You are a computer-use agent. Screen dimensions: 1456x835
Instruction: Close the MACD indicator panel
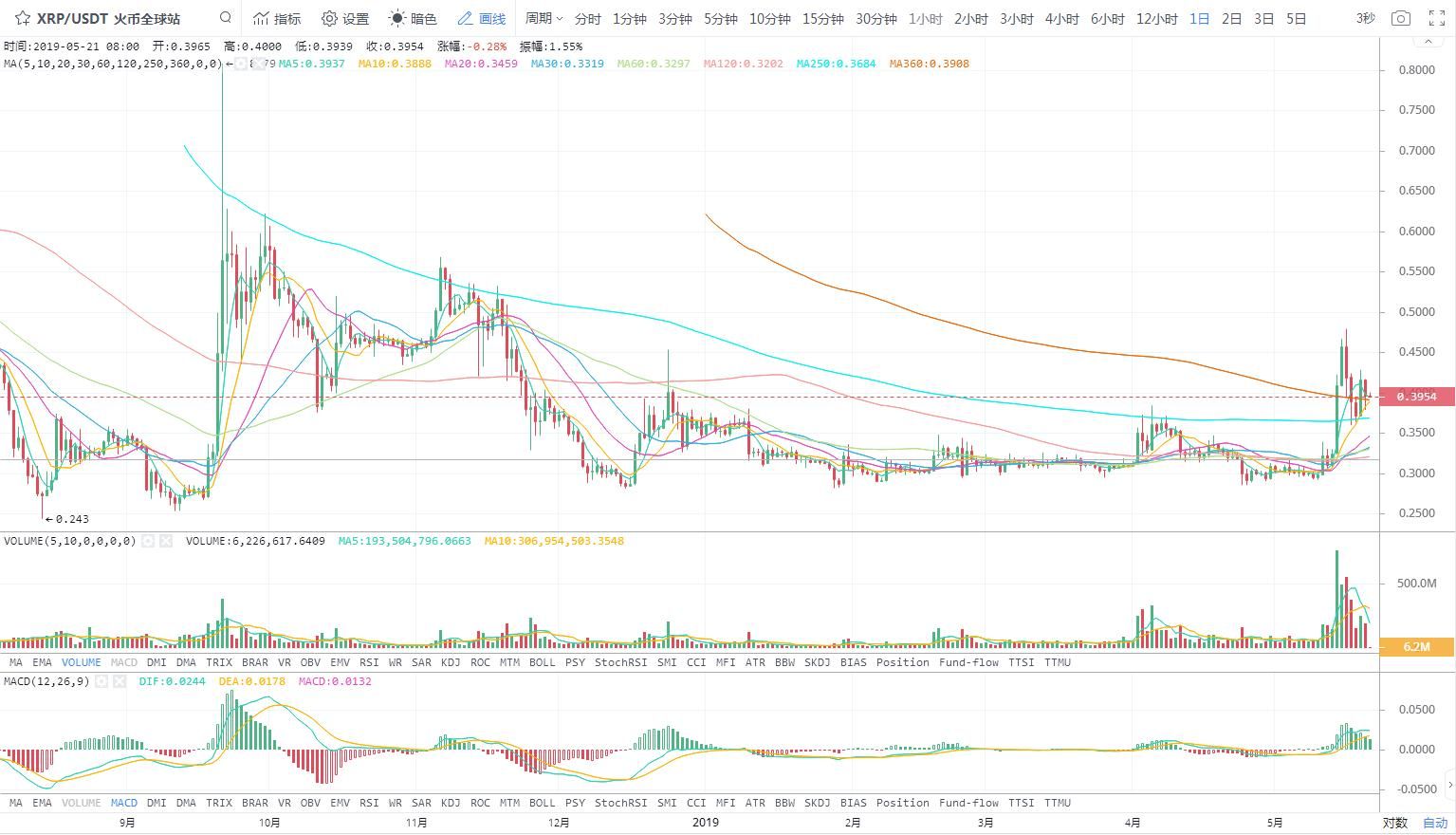tap(120, 681)
